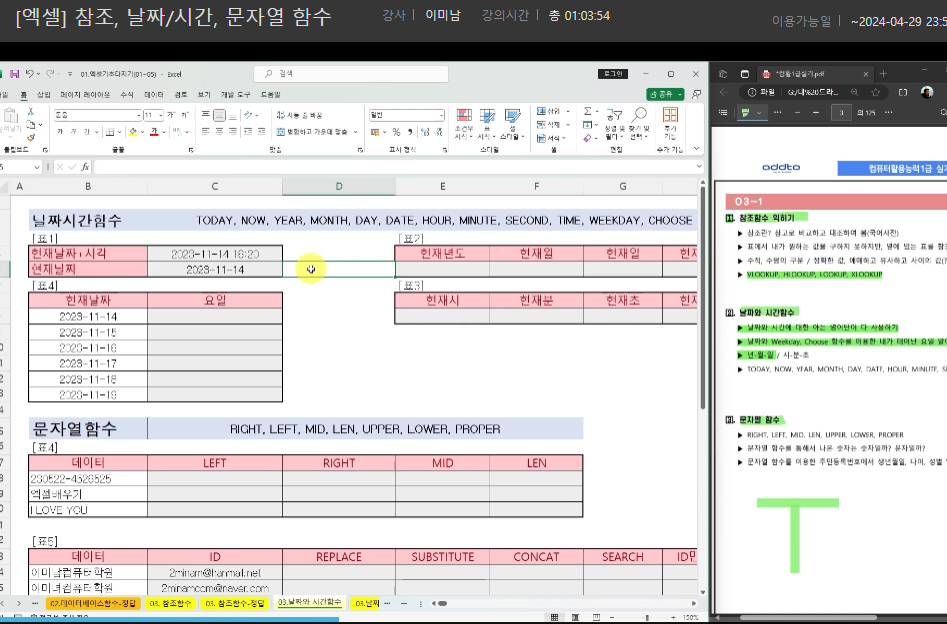Image resolution: width=947 pixels, height=624 pixels.
Task: Toggle the percent style number format
Action: pyautogui.click(x=396, y=132)
